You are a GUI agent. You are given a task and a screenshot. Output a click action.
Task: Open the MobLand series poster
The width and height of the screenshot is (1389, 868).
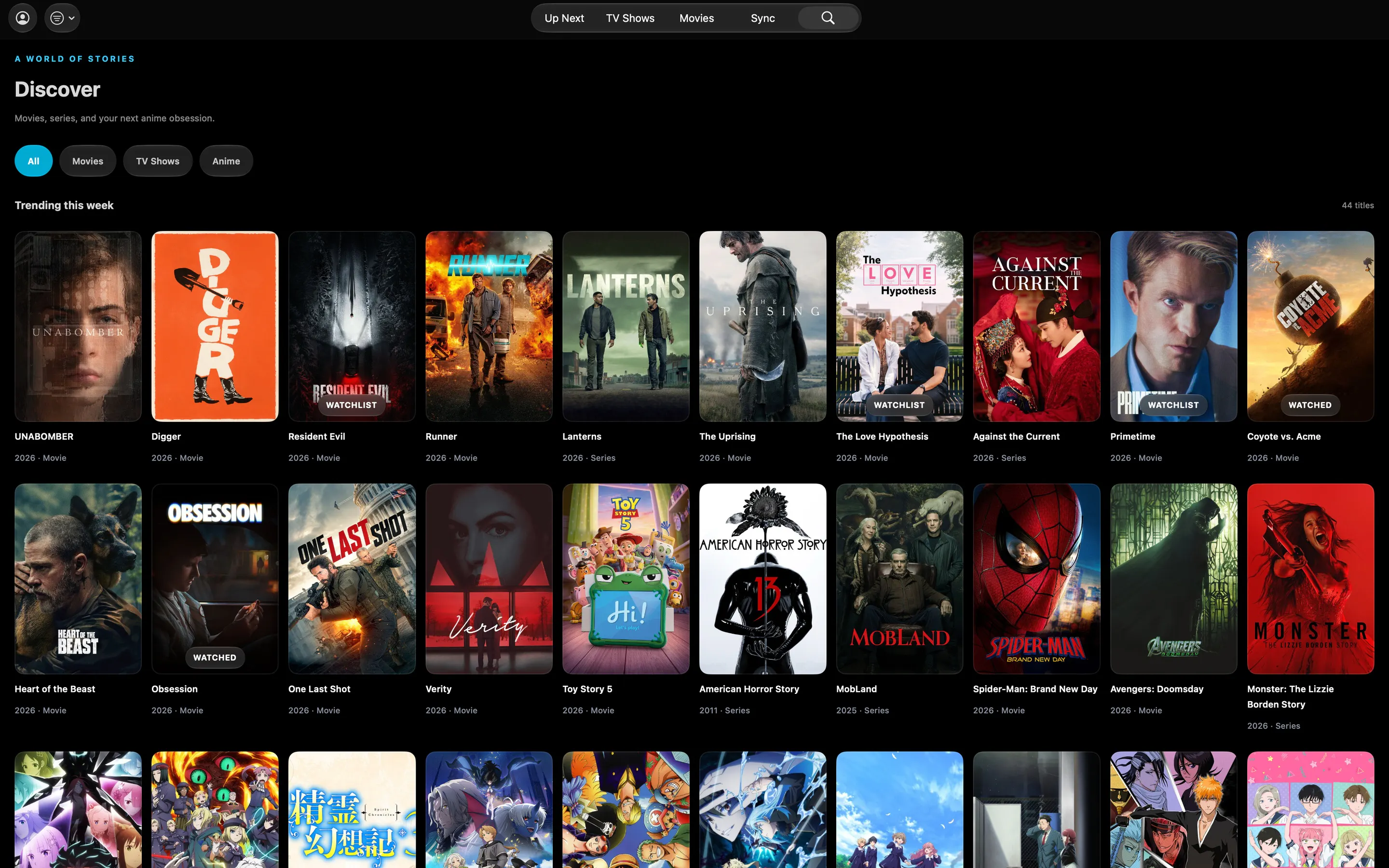pyautogui.click(x=899, y=579)
